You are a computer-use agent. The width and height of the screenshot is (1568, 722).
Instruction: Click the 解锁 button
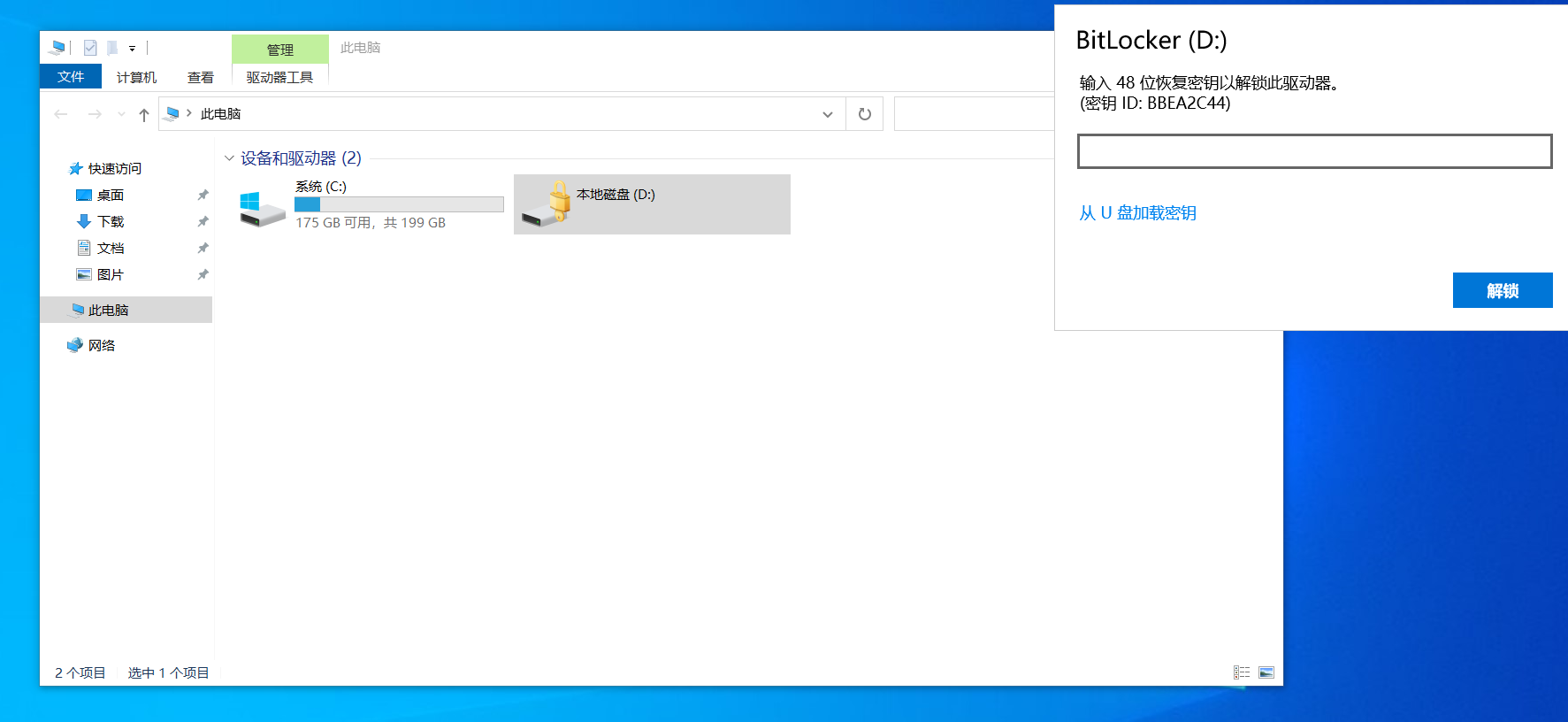click(1503, 290)
